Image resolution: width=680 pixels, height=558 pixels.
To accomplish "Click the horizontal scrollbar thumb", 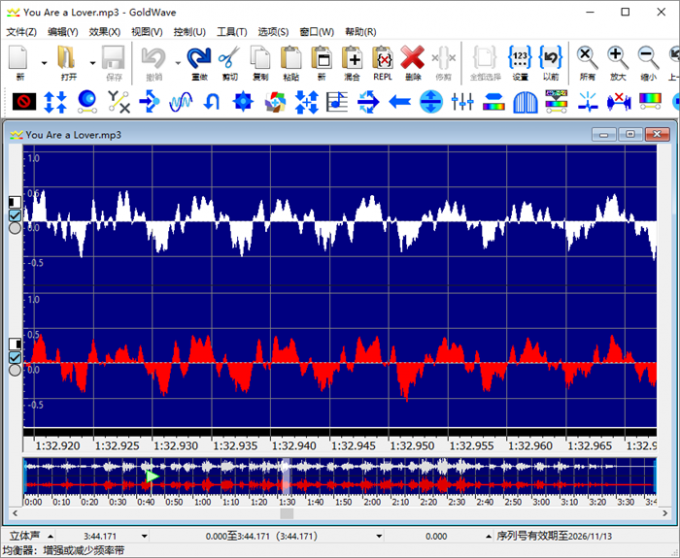I will [287, 513].
